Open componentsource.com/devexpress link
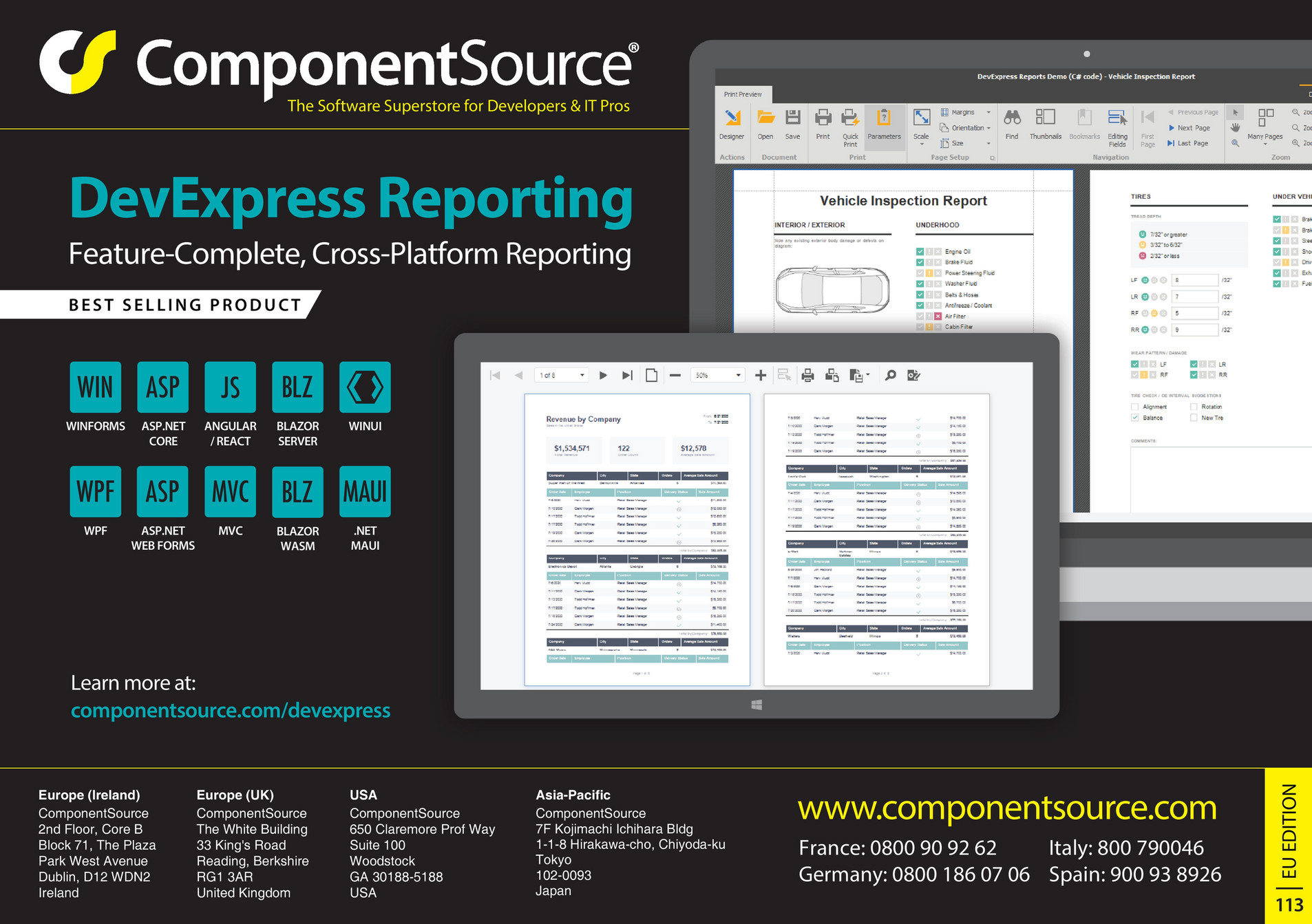This screenshot has height=924, width=1312. pos(230,710)
